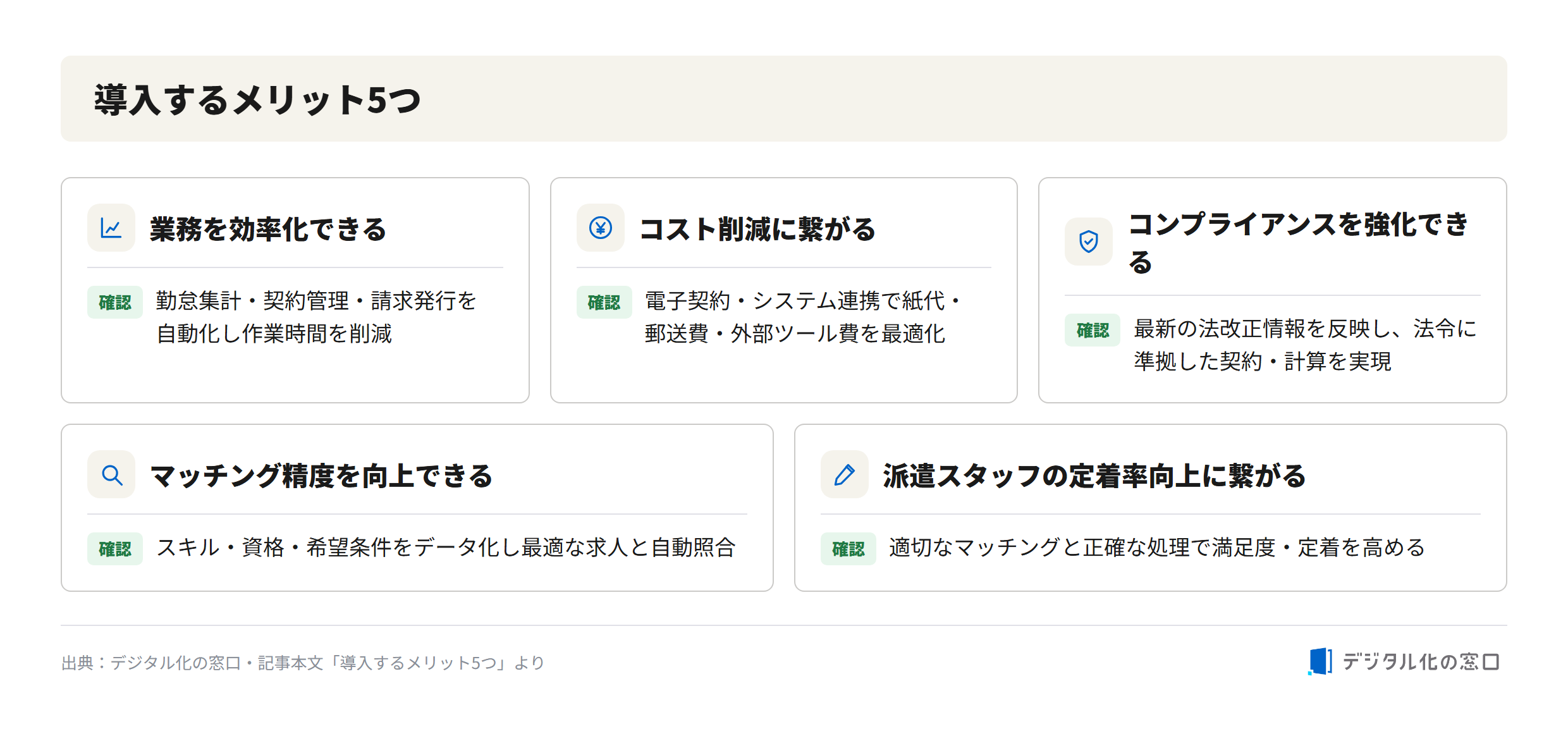
Task: Click the pencil icon beside 派遣スタッフの定着率
Action: (844, 474)
